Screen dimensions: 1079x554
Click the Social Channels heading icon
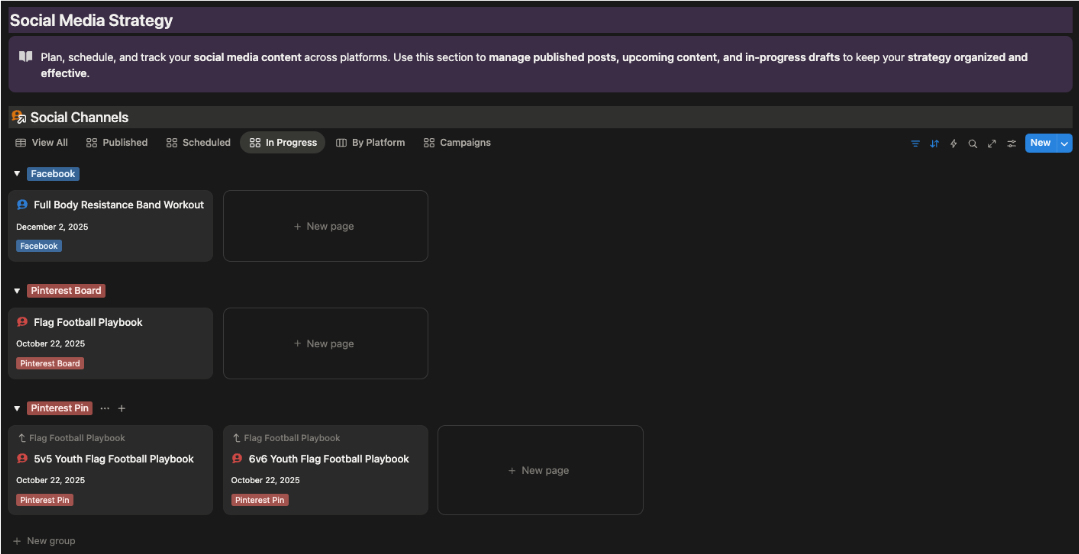click(18, 117)
